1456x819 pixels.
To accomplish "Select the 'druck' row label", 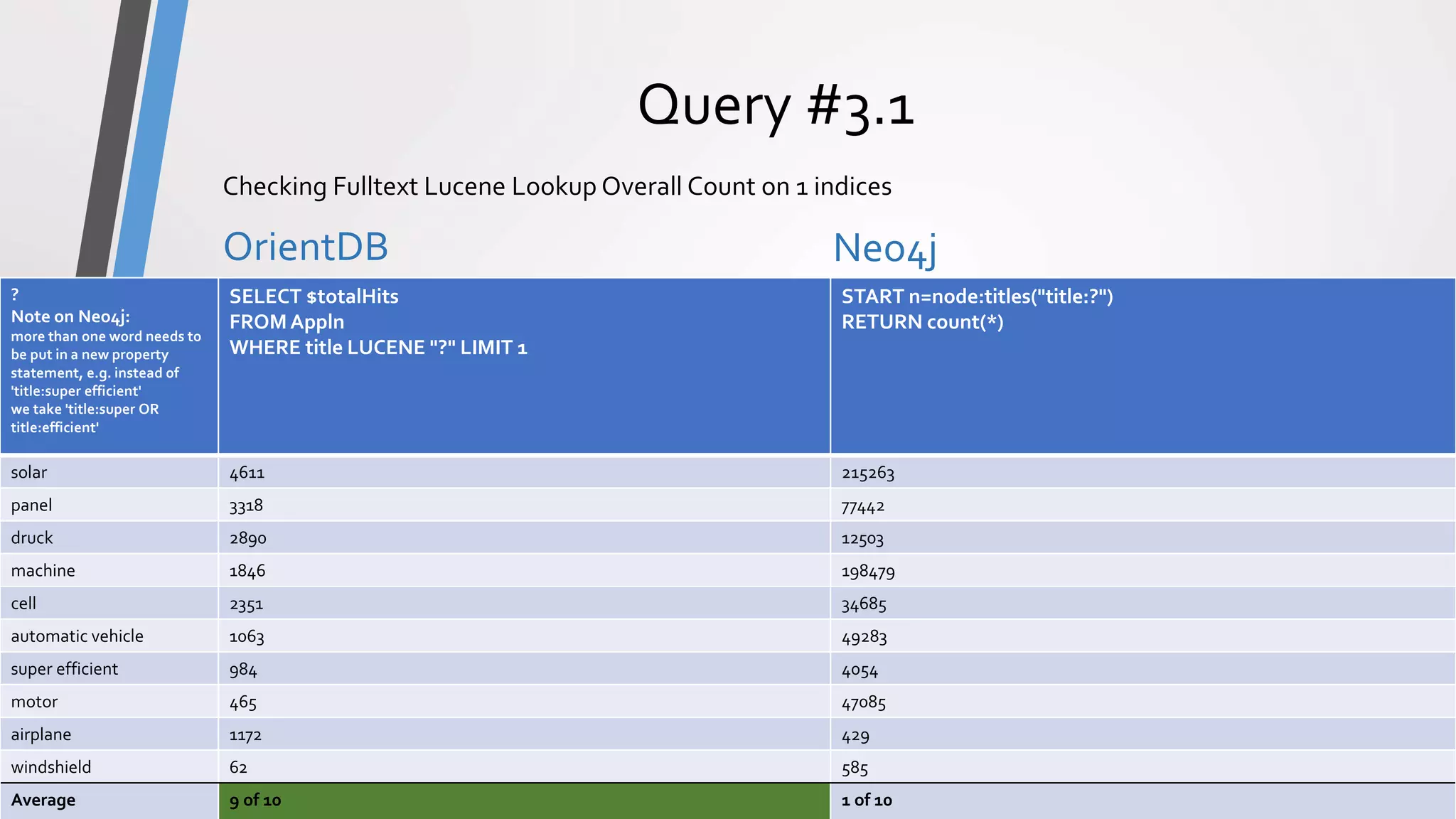I will coord(32,537).
